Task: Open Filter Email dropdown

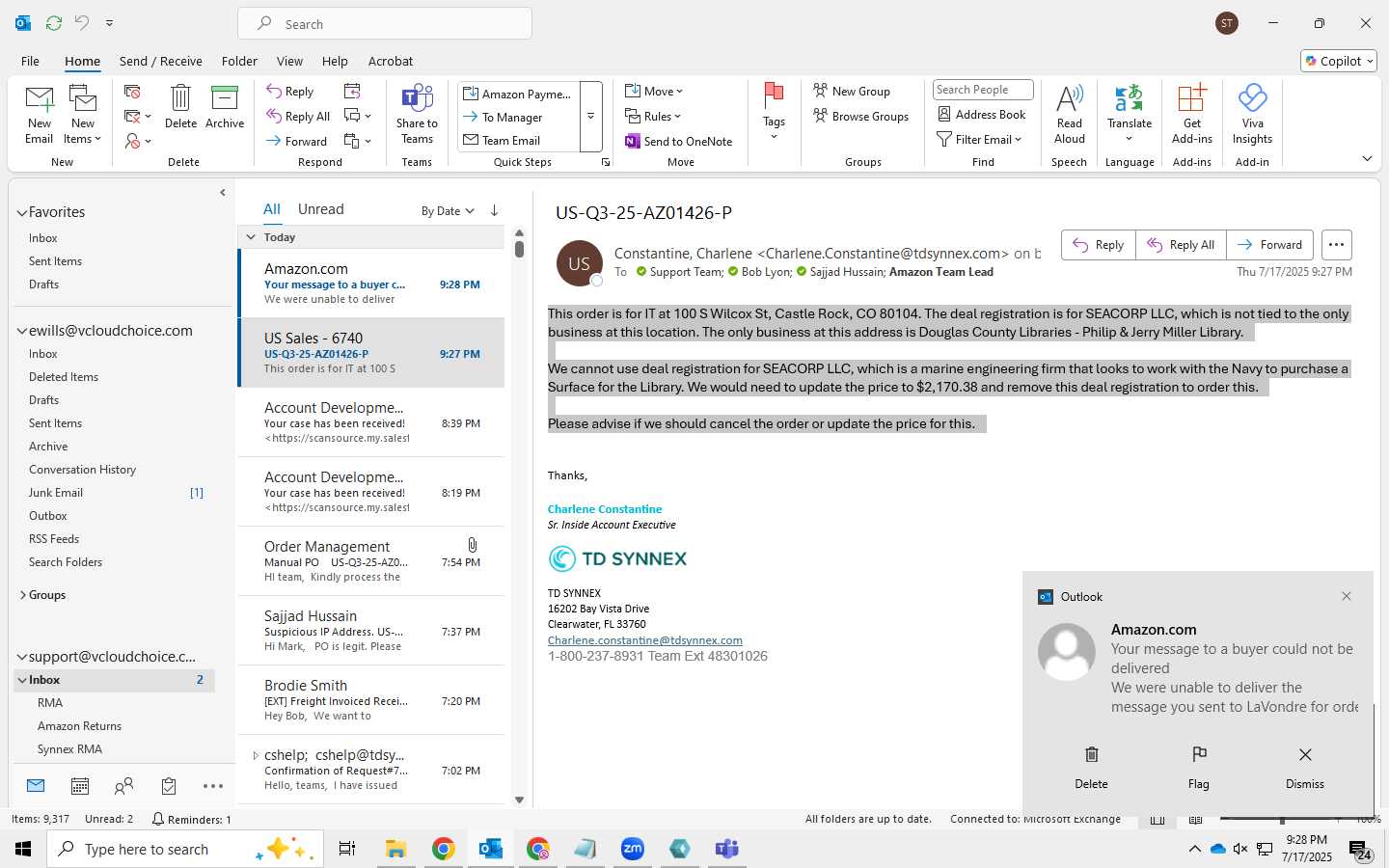Action: tap(979, 139)
